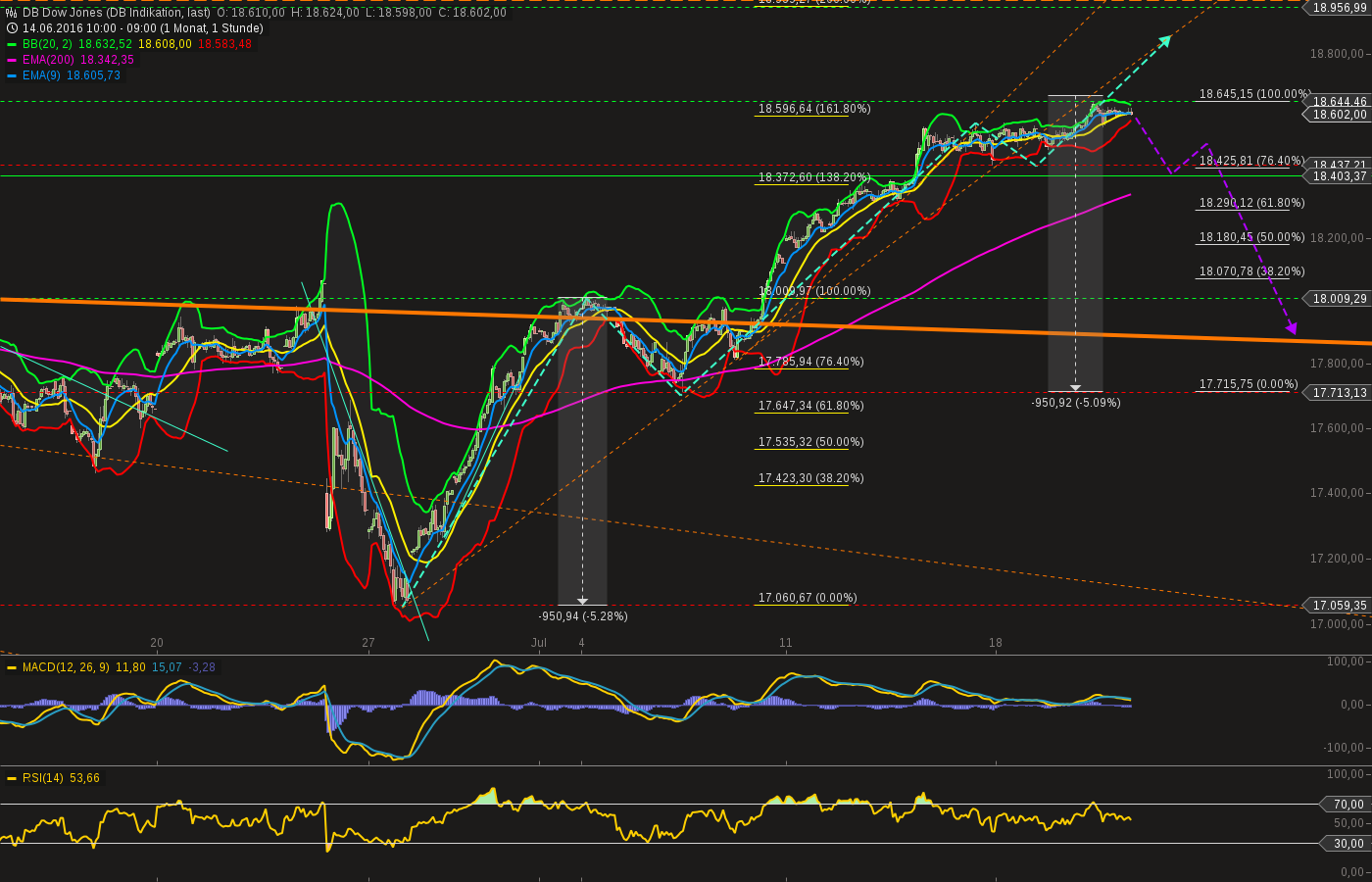Click the timeframe text 1 Monat, 1 Stunde
The image size is (1372, 882).
(x=211, y=28)
